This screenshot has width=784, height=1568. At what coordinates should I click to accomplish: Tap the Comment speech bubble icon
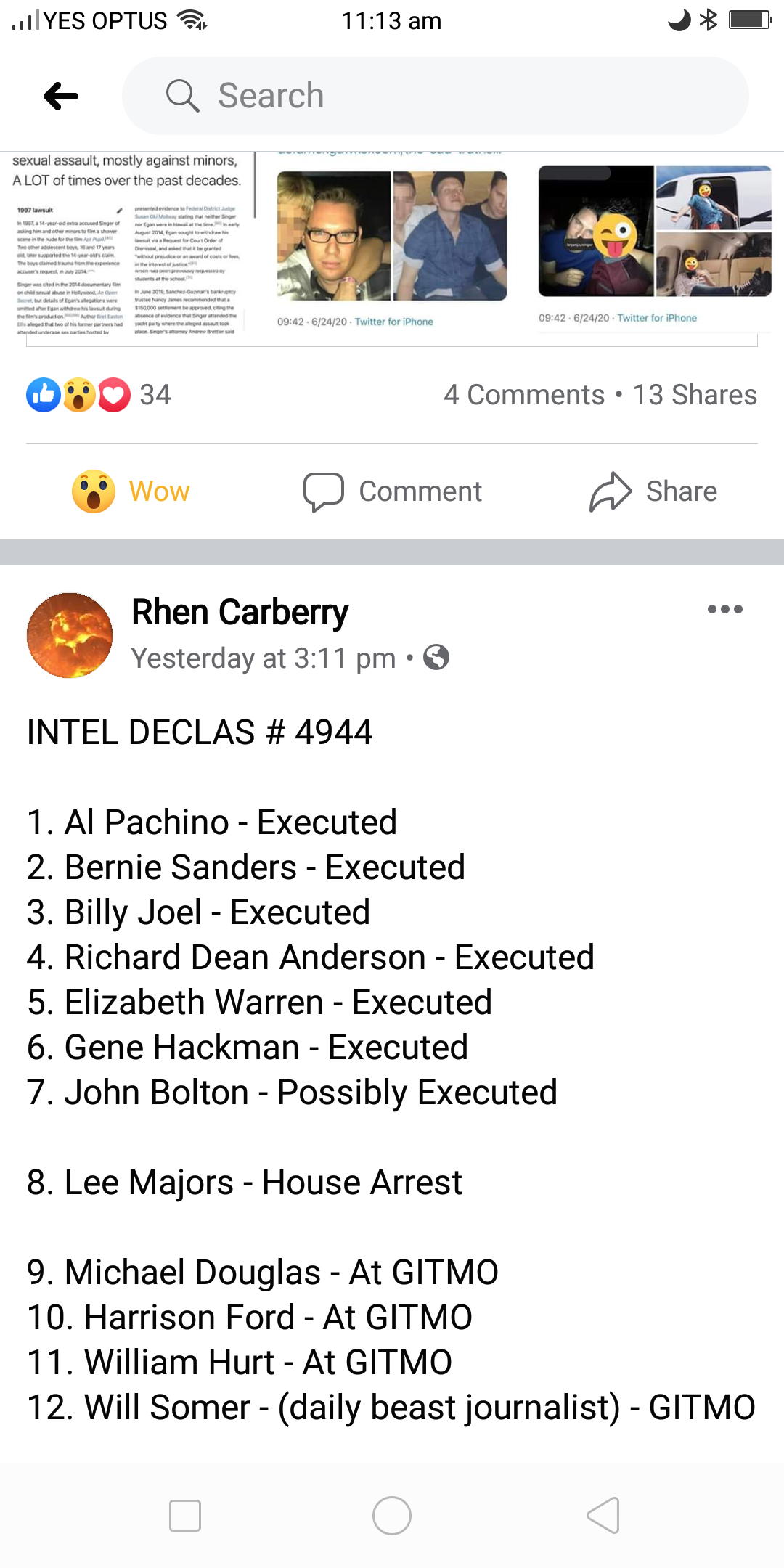pyautogui.click(x=323, y=491)
